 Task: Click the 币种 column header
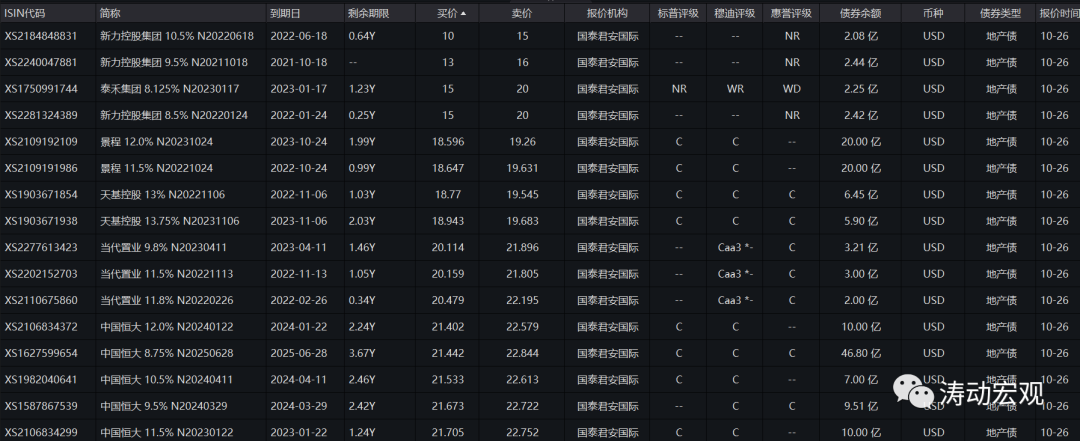click(932, 14)
